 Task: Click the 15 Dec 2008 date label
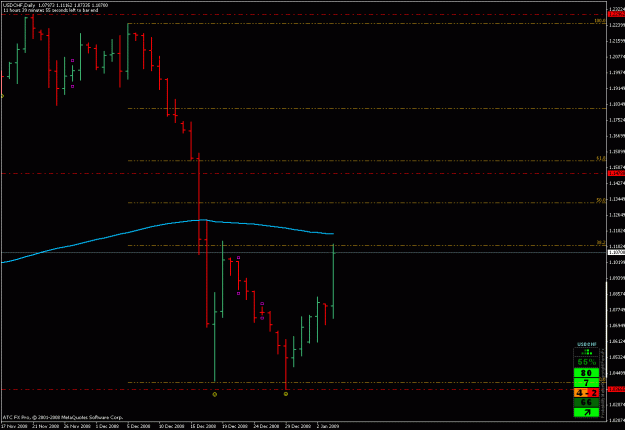(x=204, y=426)
